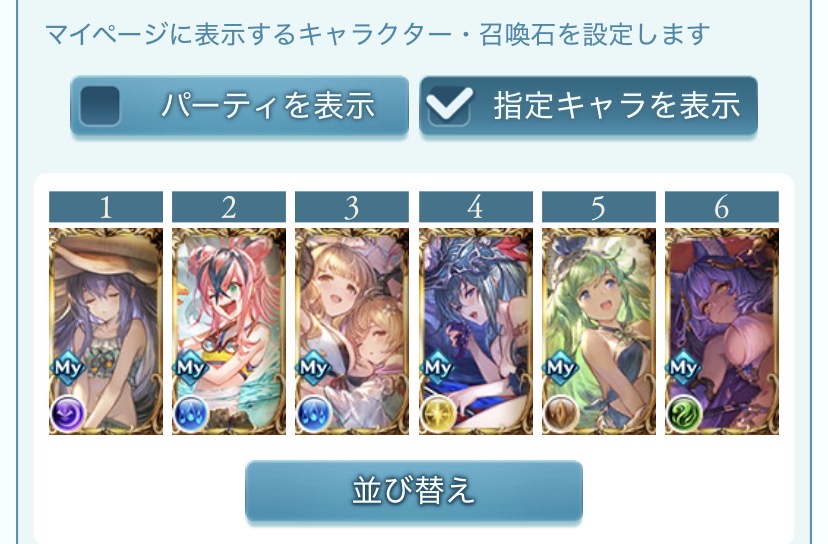Click slot number 4 header

pyautogui.click(x=476, y=207)
